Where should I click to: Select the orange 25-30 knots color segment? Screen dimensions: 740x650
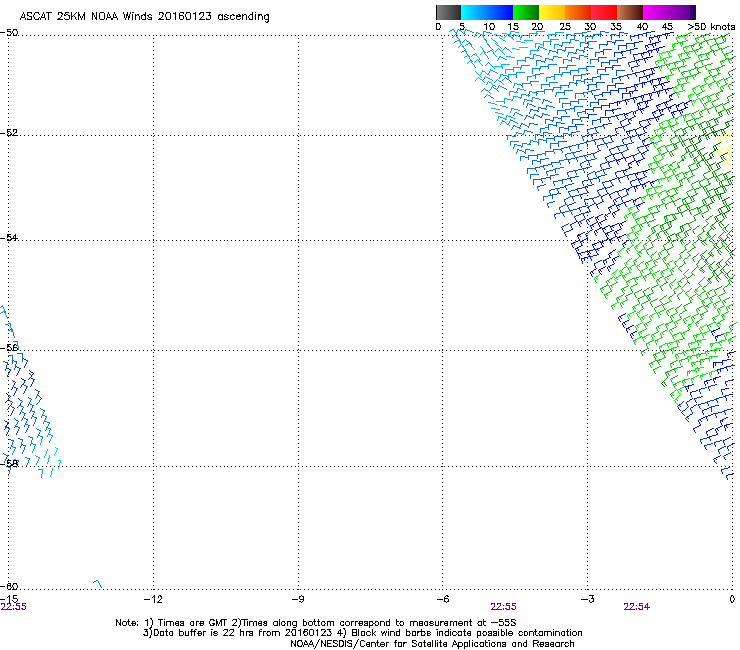(x=578, y=12)
